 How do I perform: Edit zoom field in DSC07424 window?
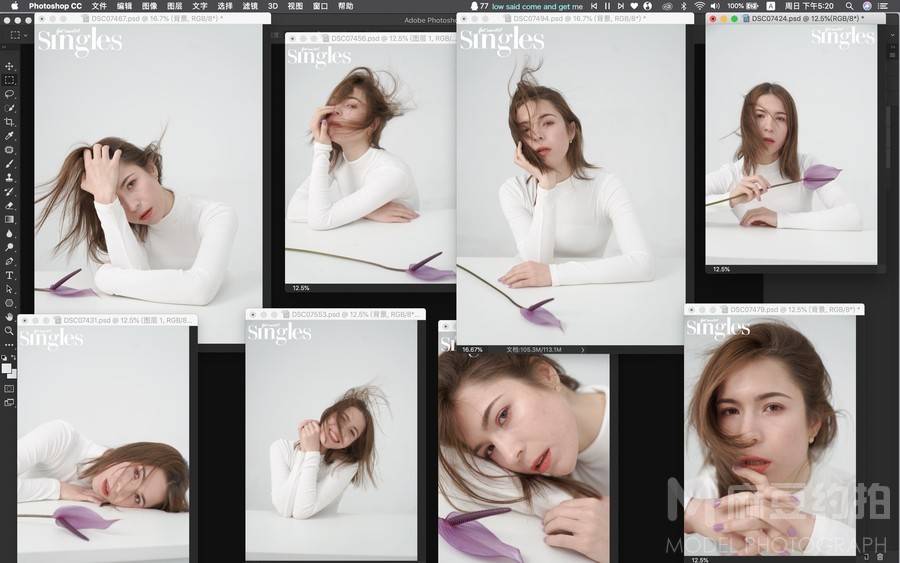(x=721, y=269)
